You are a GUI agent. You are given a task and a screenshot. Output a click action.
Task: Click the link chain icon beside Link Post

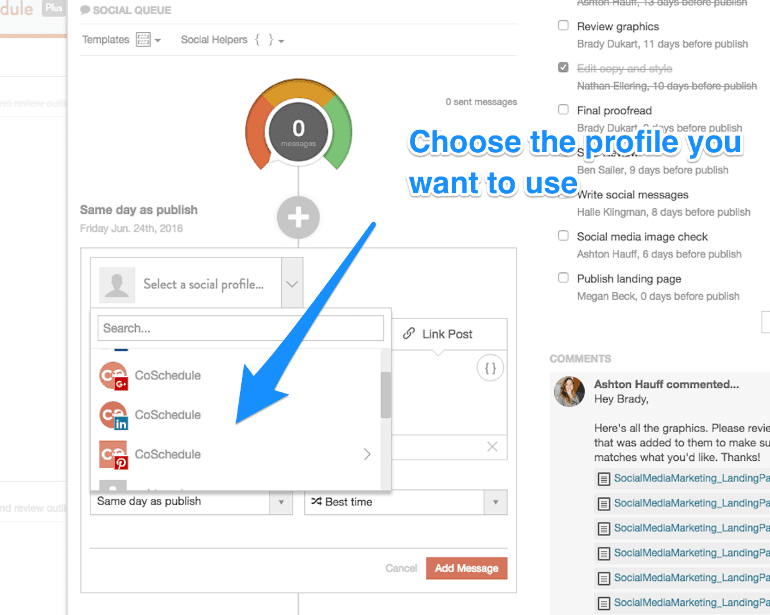click(409, 334)
